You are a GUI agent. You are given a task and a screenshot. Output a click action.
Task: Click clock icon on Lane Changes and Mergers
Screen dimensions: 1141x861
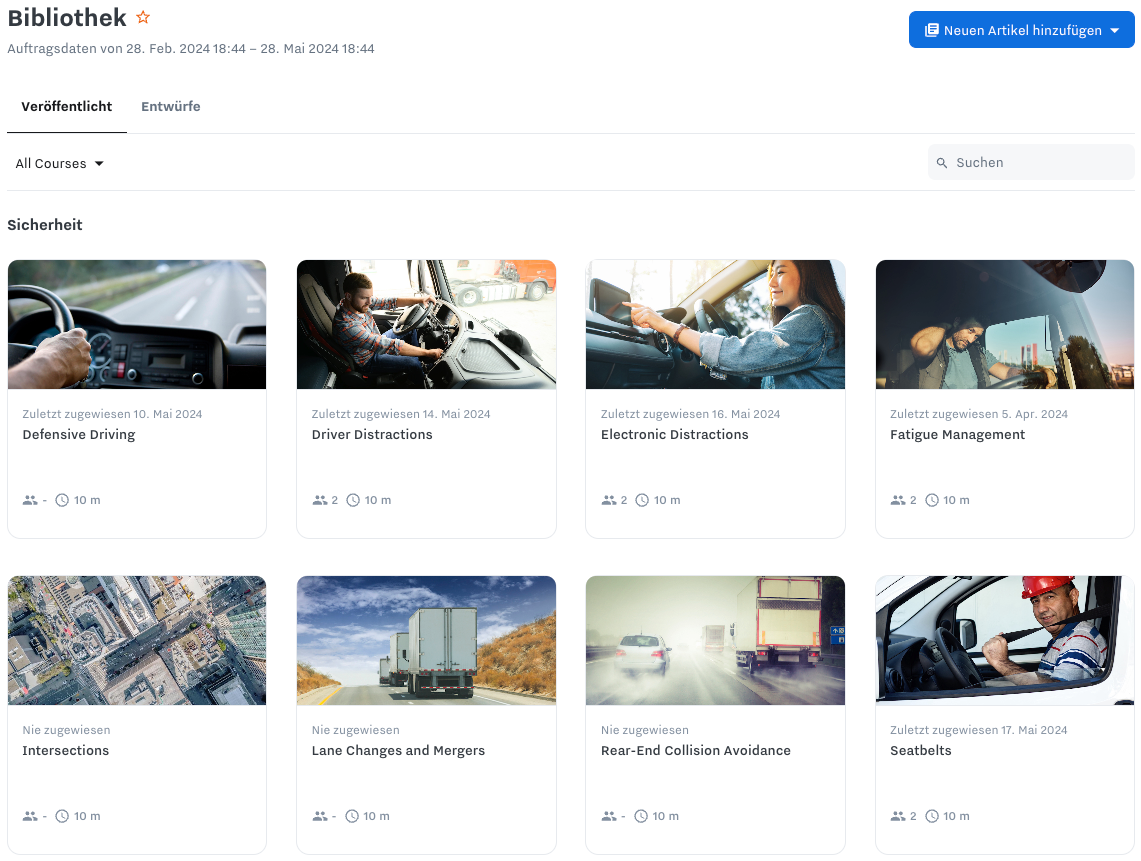(351, 816)
